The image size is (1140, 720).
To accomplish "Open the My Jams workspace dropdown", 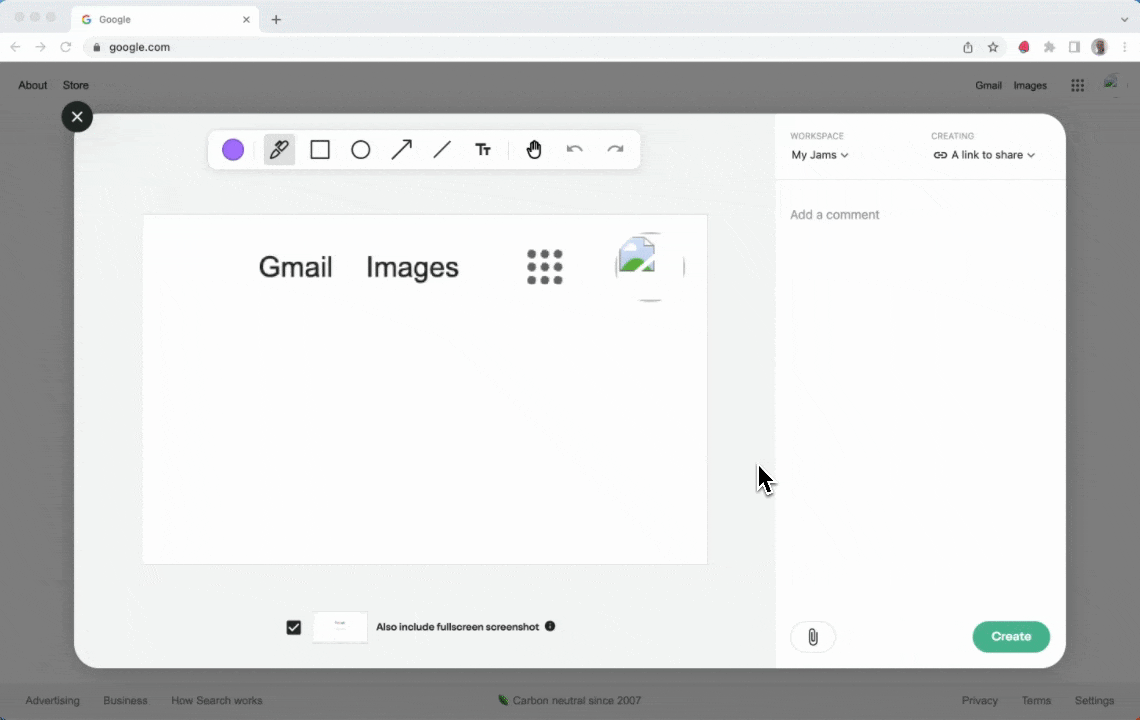I will pyautogui.click(x=819, y=155).
